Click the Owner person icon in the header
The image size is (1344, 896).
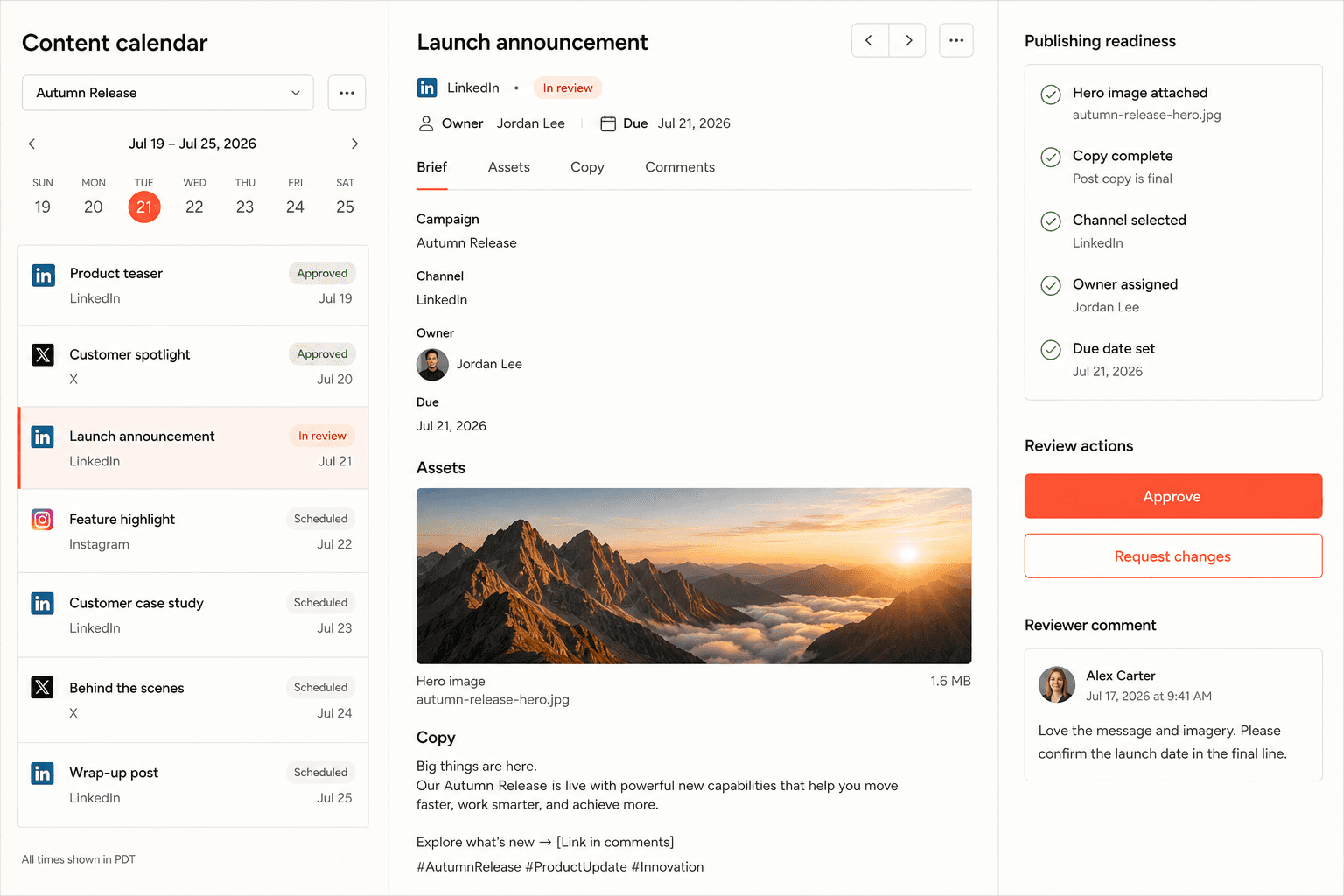tap(426, 123)
